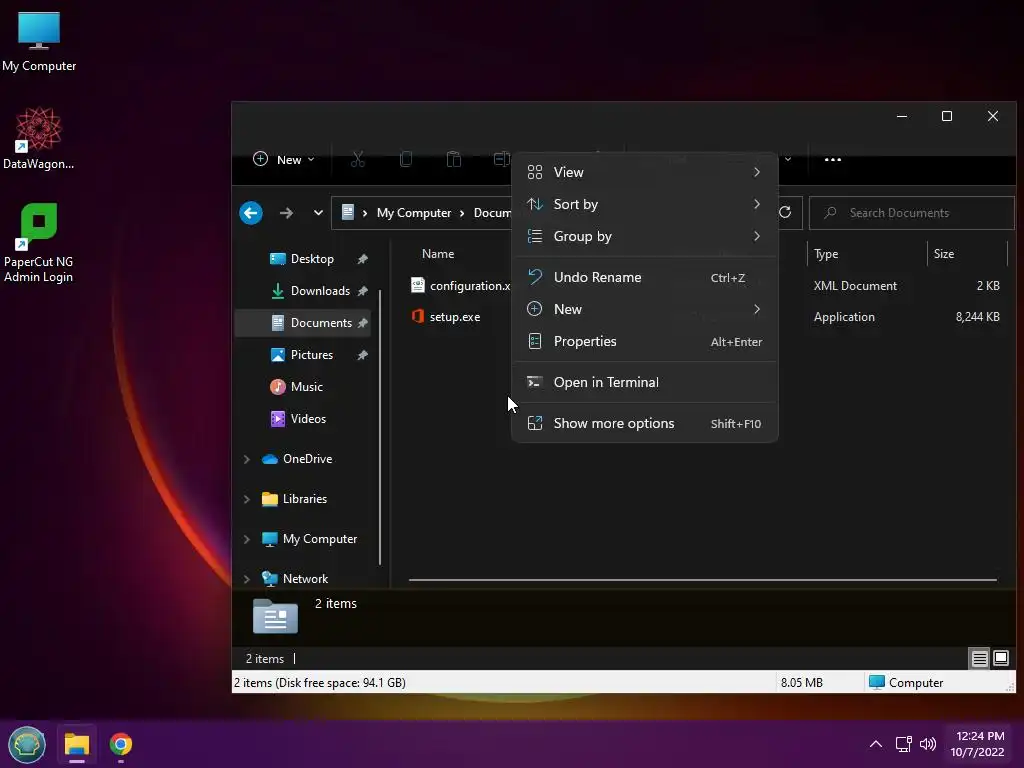Open the volume speaker tray icon
Image resolution: width=1024 pixels, height=768 pixels.
tap(928, 744)
